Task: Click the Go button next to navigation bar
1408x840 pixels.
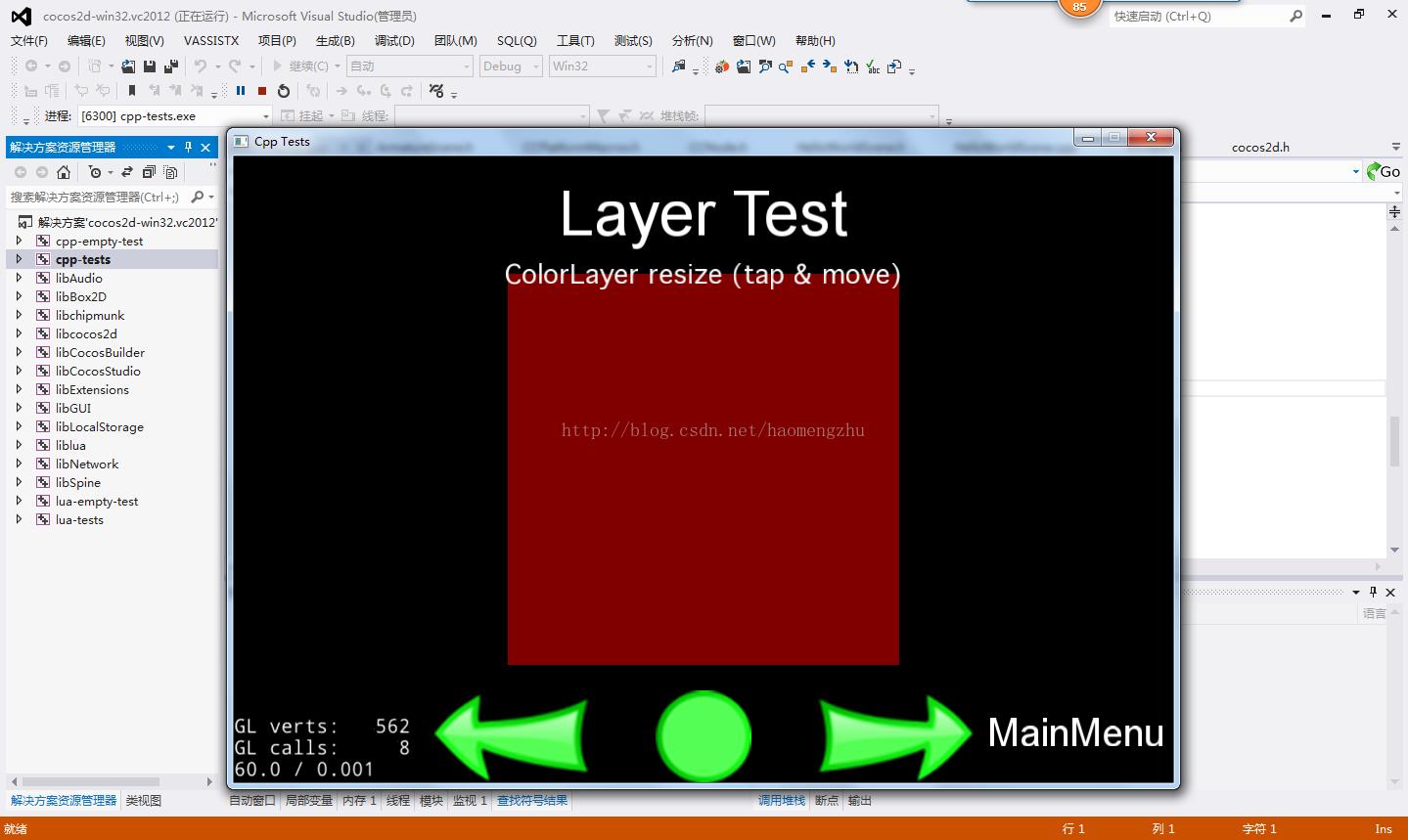Action: [1385, 171]
